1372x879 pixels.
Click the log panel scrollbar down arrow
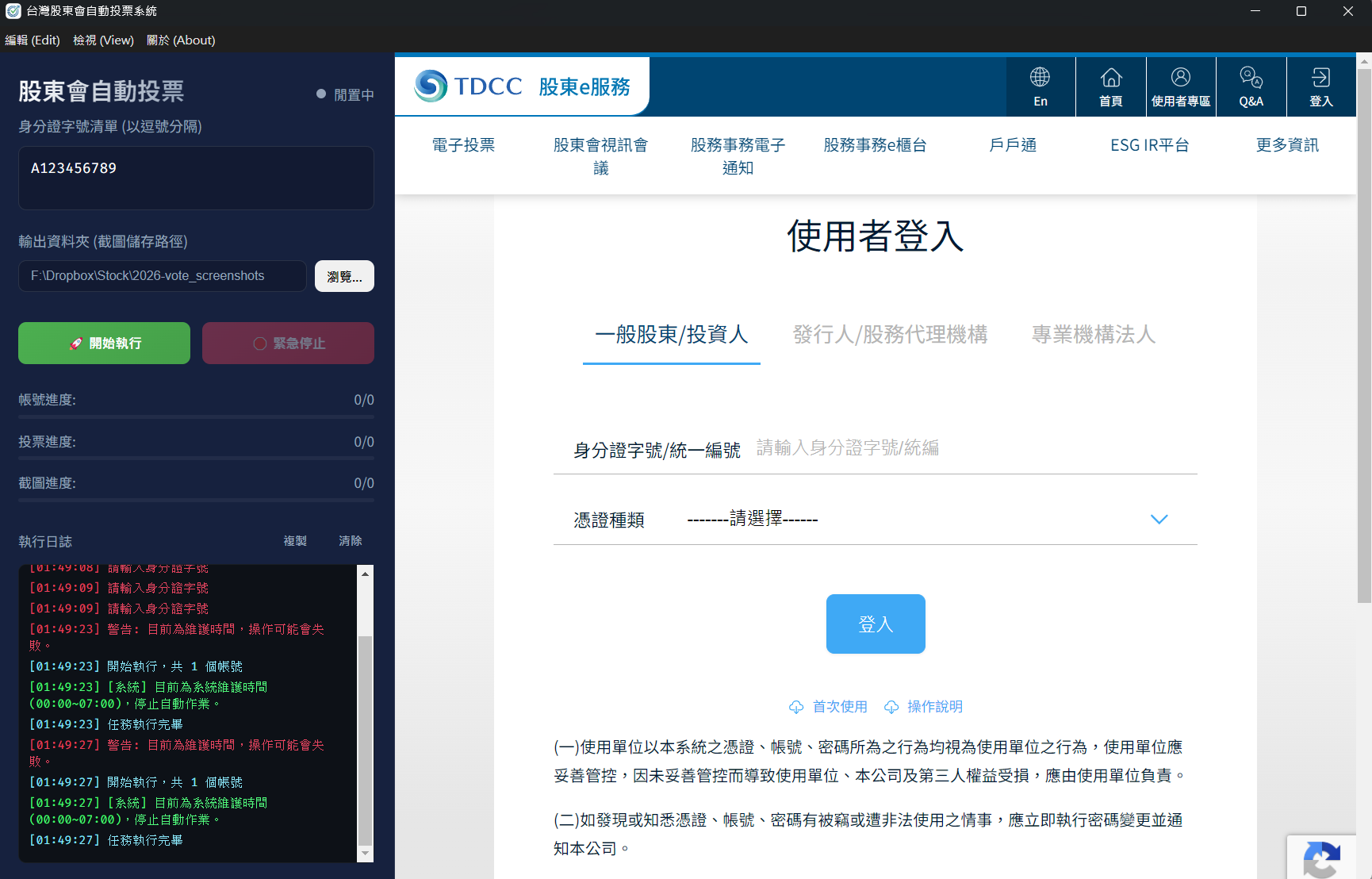pos(365,854)
